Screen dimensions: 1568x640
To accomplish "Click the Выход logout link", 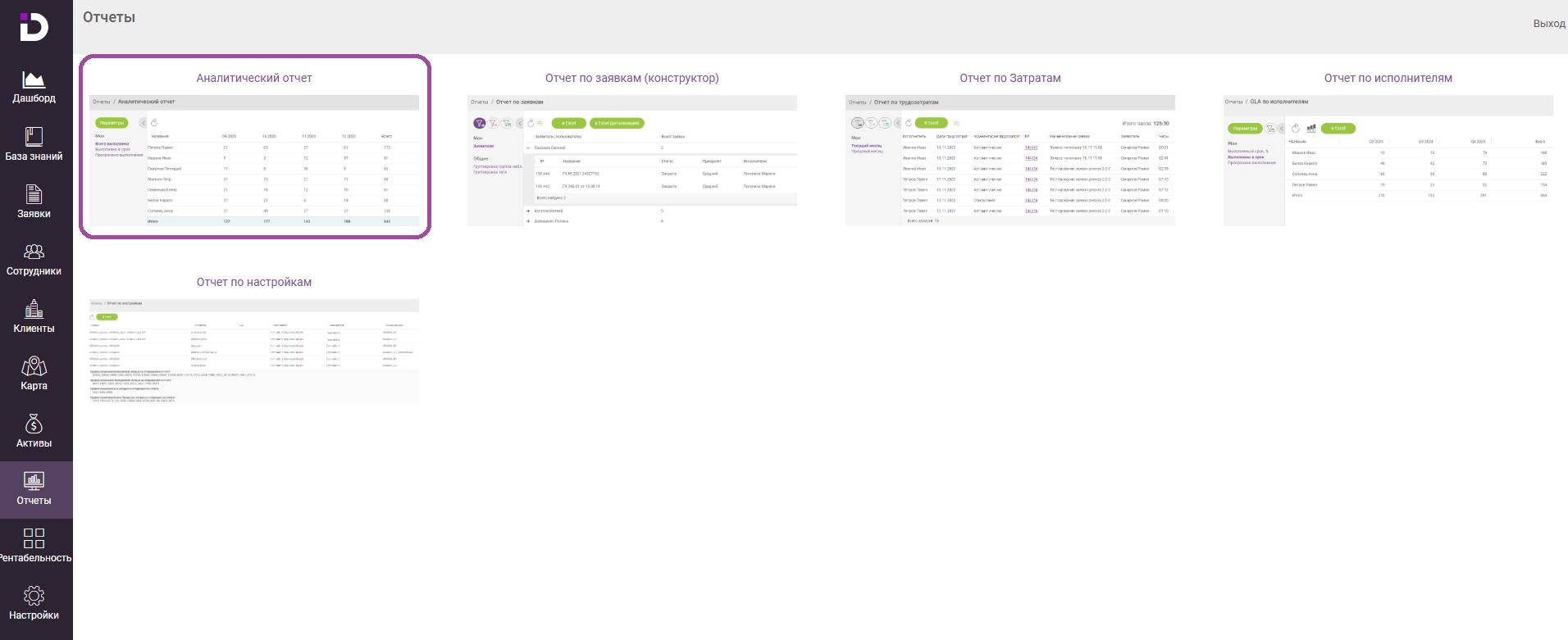I will click(x=1548, y=24).
